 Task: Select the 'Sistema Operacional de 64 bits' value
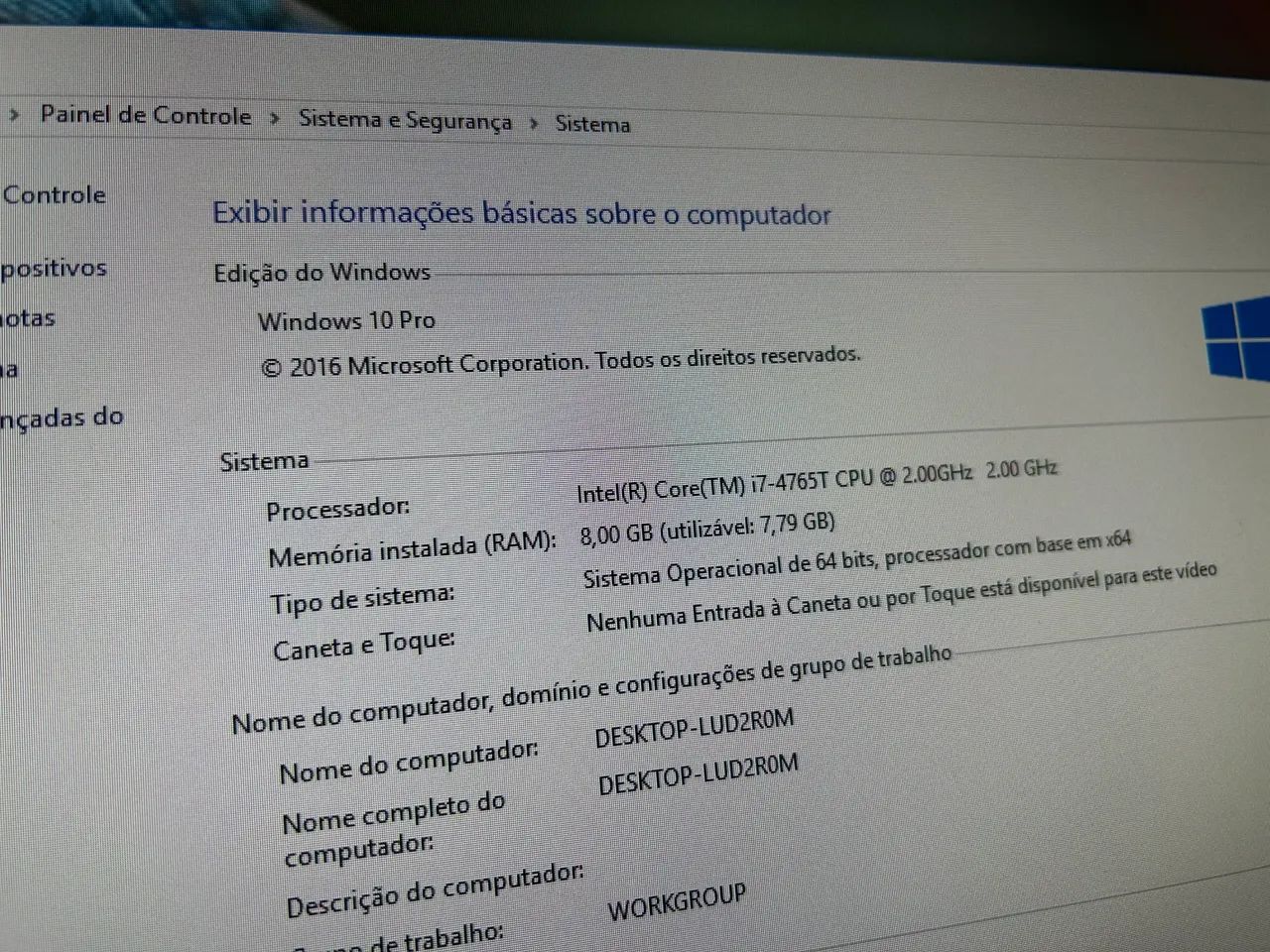click(857, 560)
